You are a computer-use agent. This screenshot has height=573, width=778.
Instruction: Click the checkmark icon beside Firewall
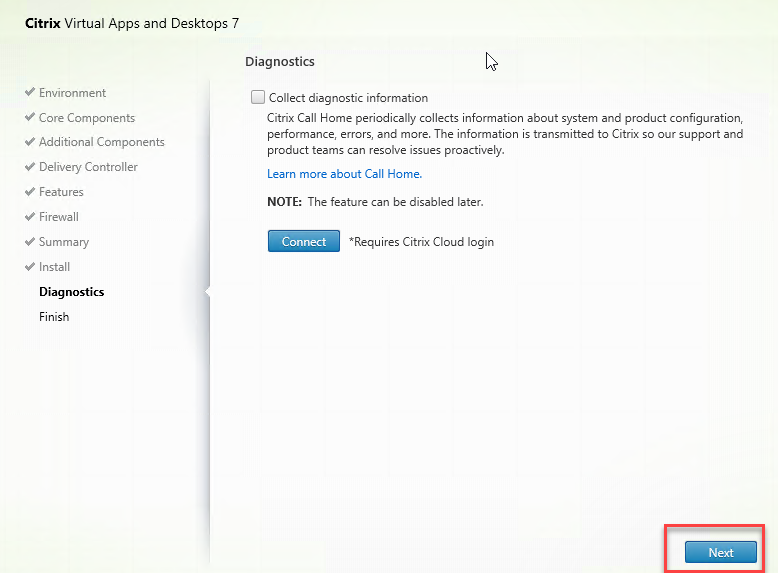[x=30, y=216]
